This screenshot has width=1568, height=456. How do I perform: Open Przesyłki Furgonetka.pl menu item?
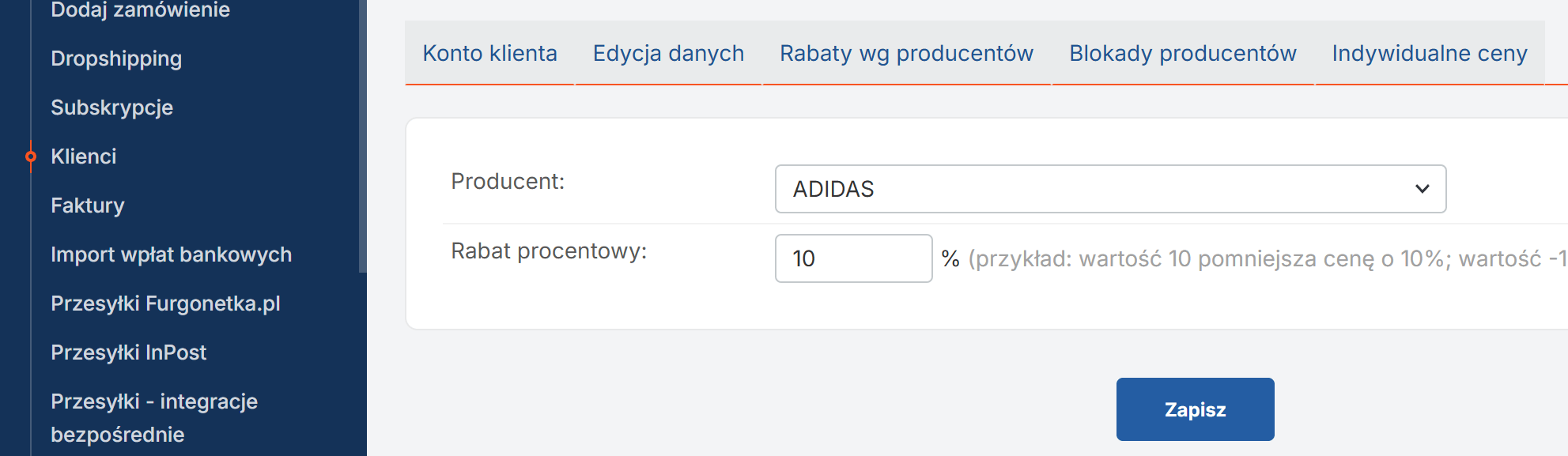(165, 303)
